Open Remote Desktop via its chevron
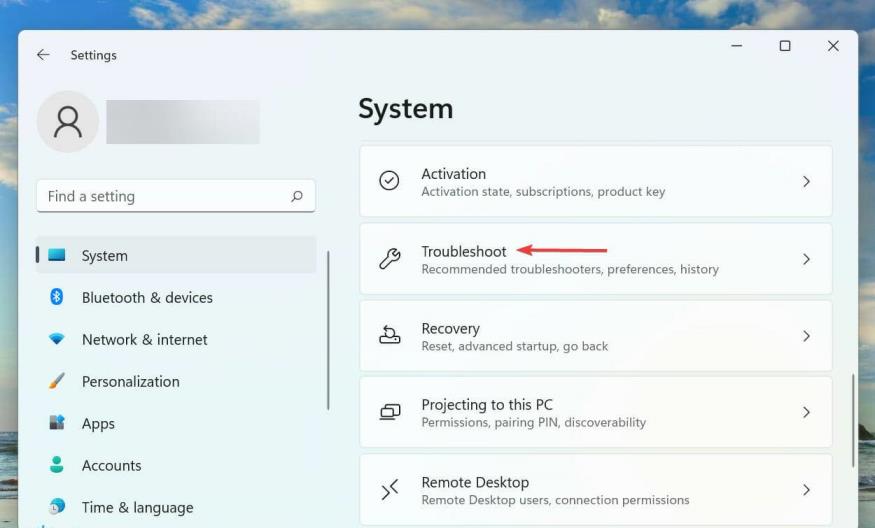The image size is (875, 528). click(806, 490)
